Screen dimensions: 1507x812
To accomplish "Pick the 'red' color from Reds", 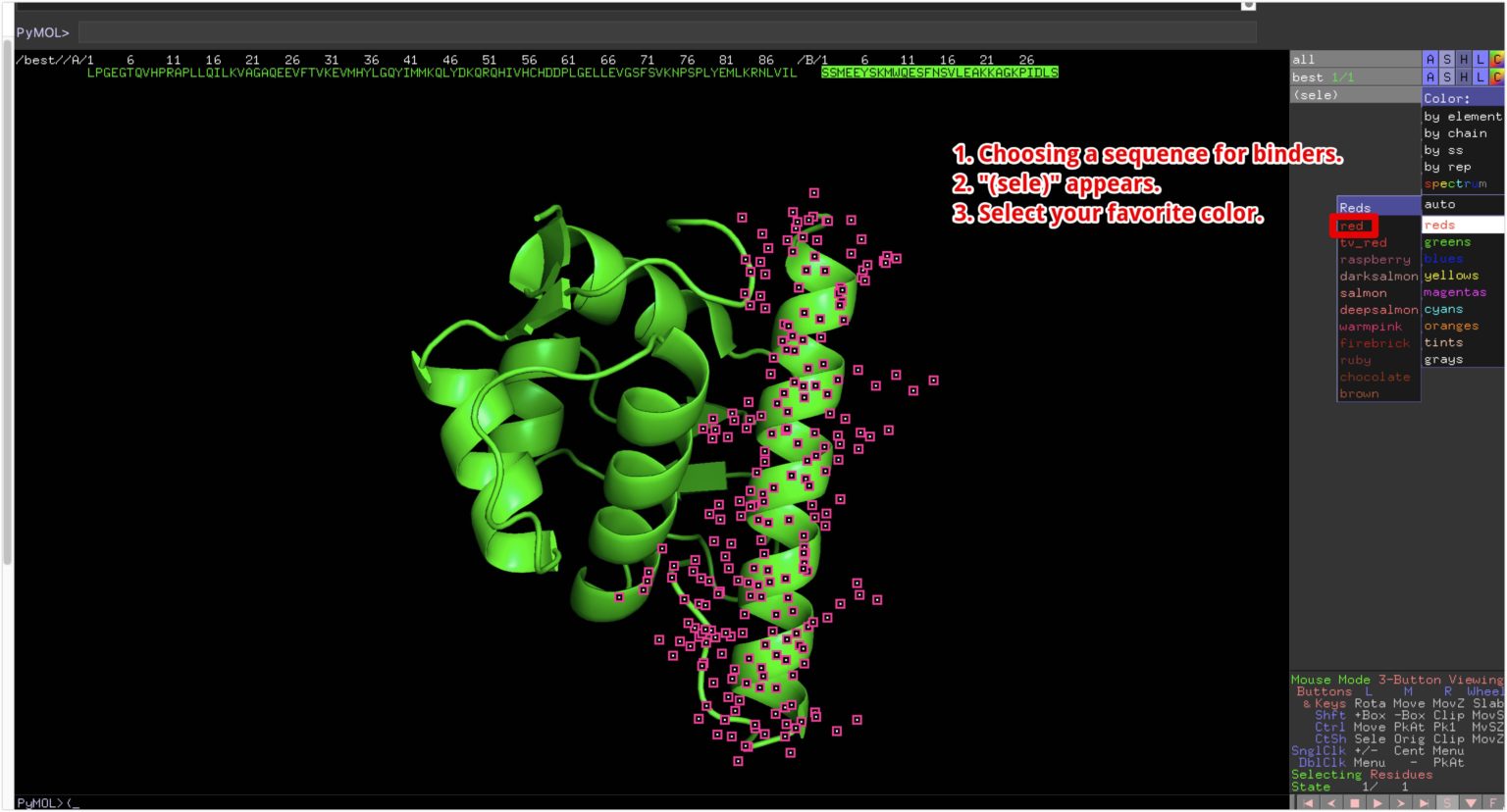I will click(x=1353, y=226).
